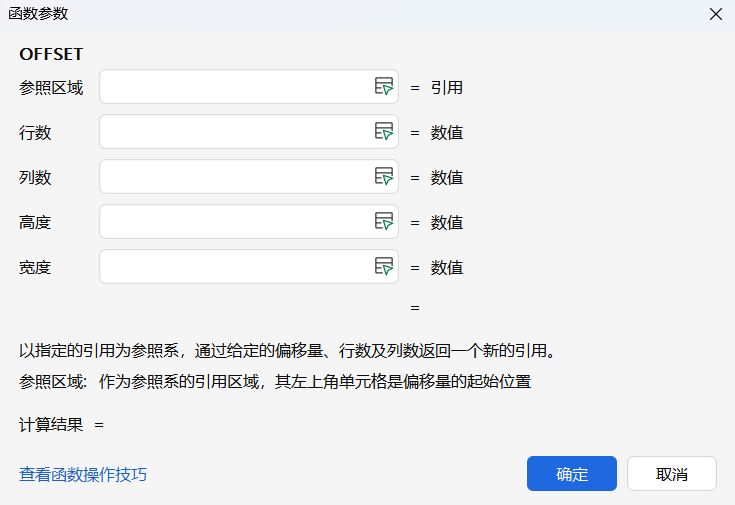Click the 参照区域 field label
This screenshot has width=735, height=505.
(51, 87)
